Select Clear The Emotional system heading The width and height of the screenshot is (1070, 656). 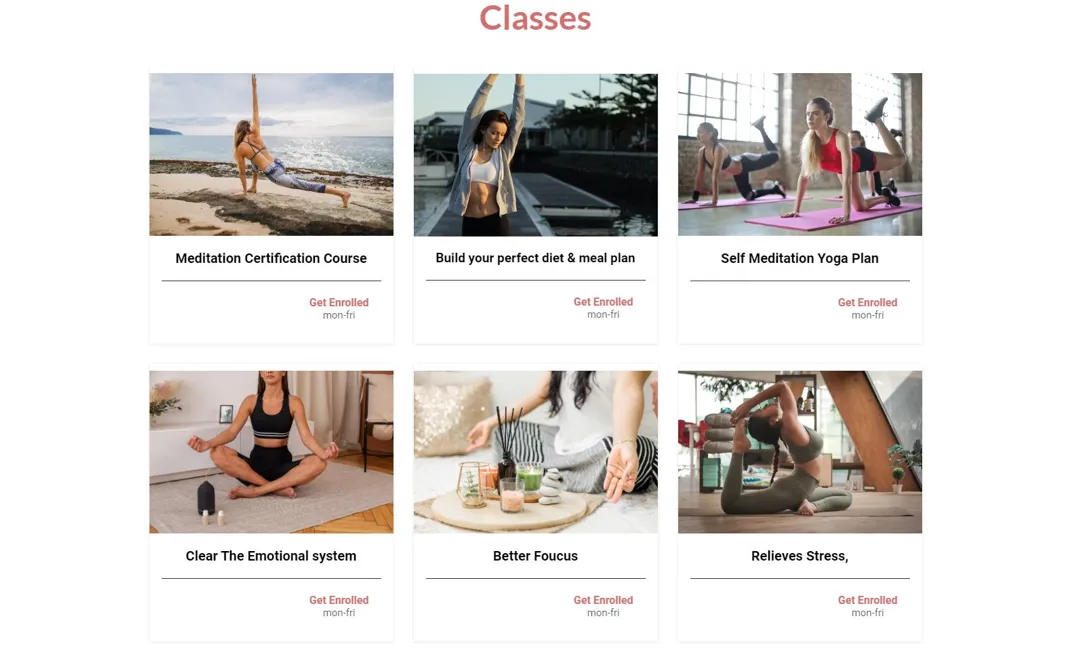(x=271, y=556)
